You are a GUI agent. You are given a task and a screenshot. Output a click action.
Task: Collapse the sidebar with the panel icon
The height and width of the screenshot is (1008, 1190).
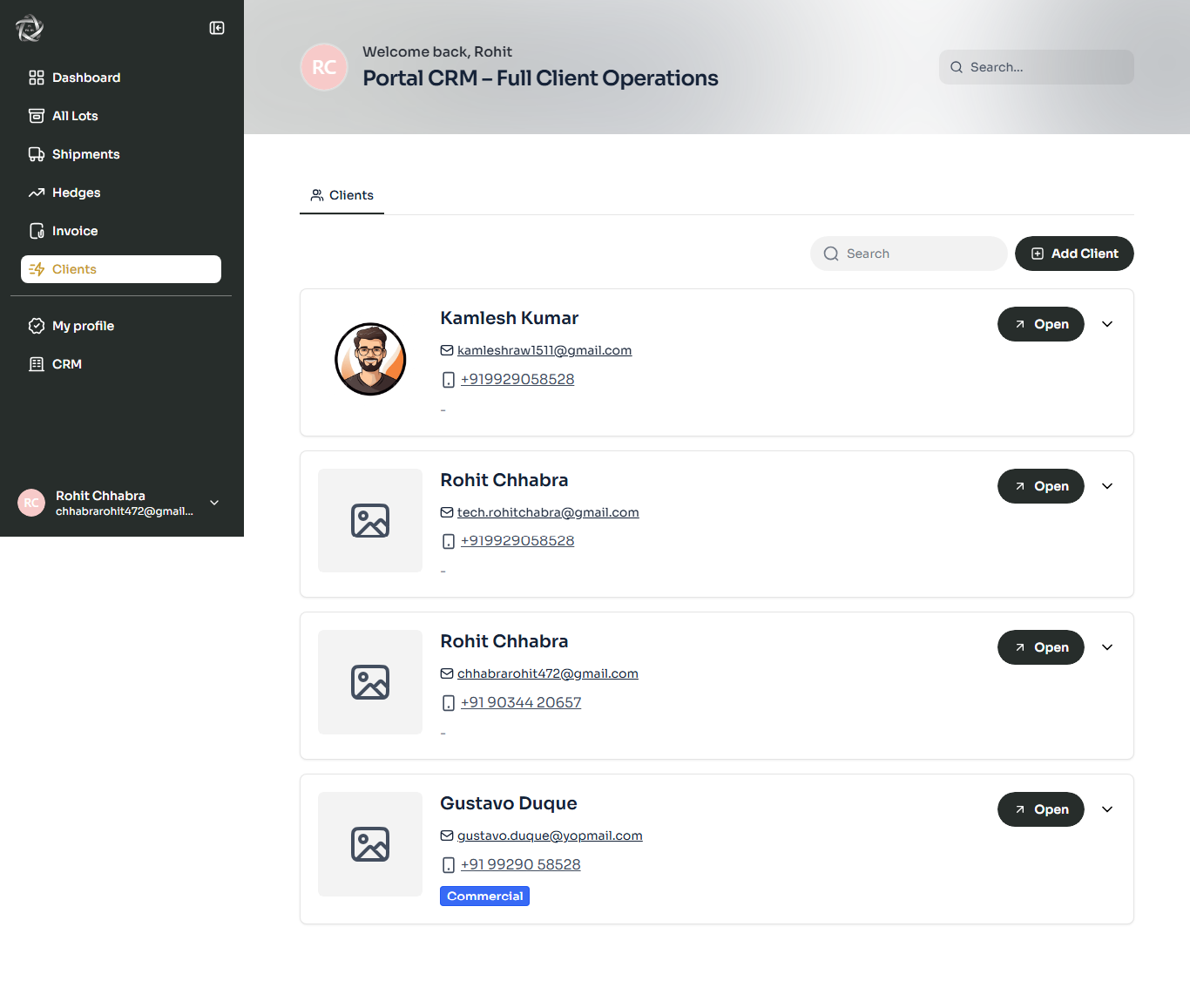(x=217, y=28)
